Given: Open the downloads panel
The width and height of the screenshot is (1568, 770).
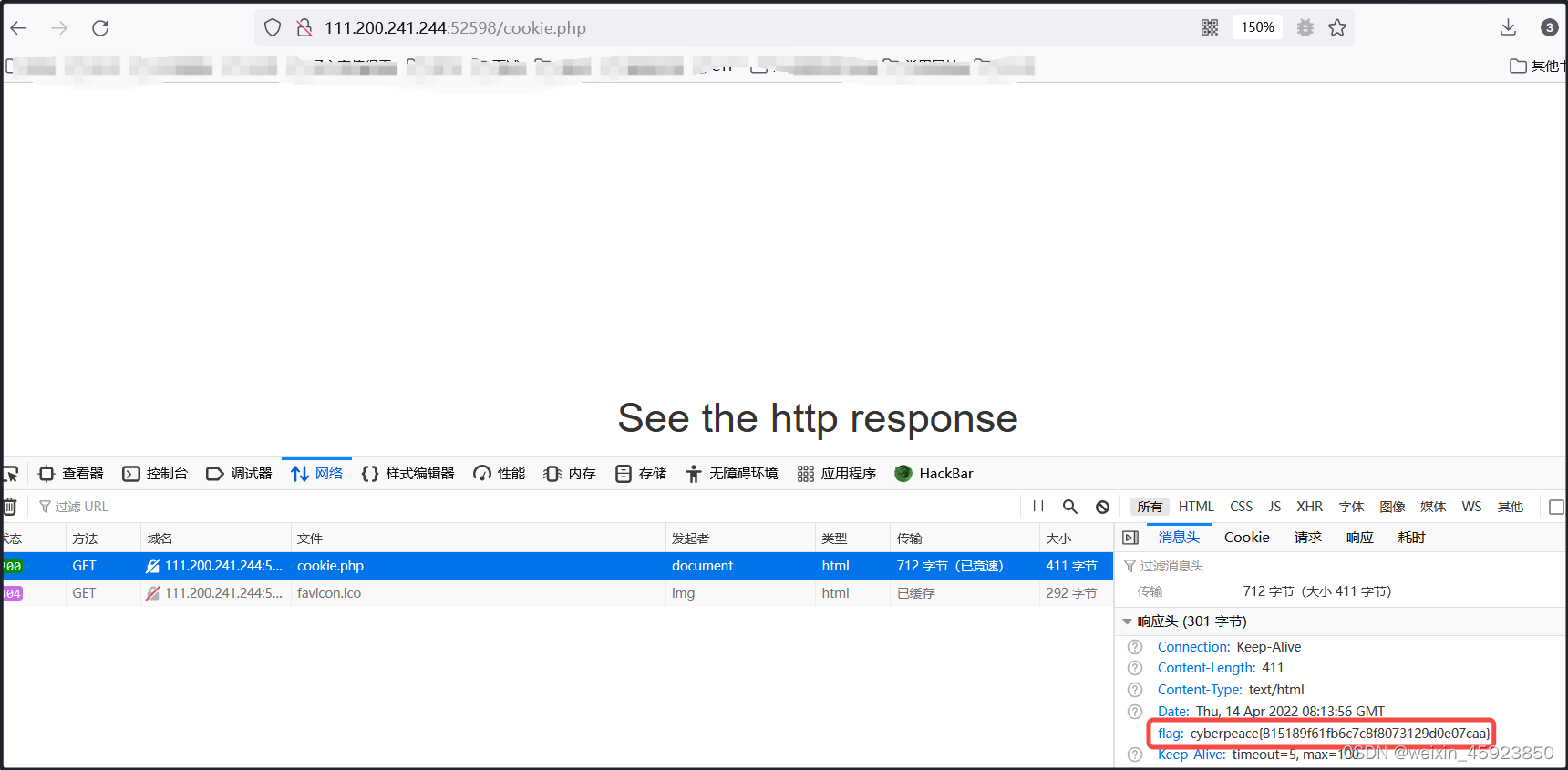Looking at the screenshot, I should coord(1508,27).
